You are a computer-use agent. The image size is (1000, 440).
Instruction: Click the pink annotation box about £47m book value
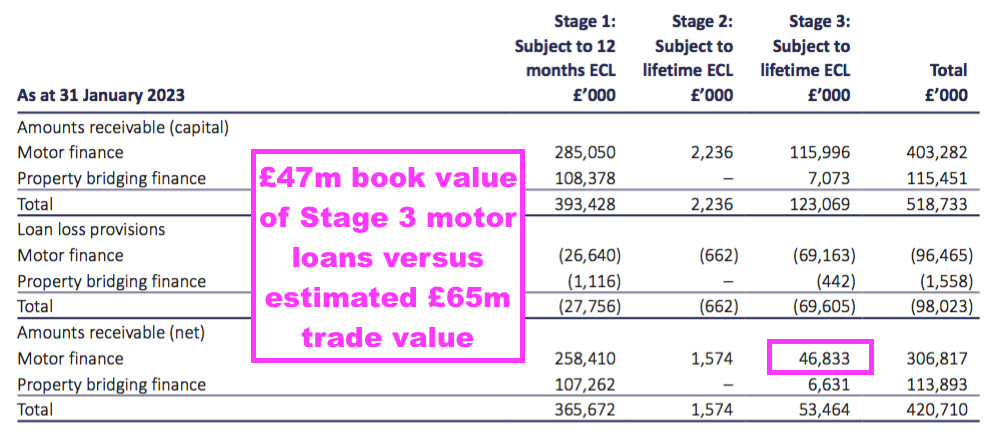point(388,256)
